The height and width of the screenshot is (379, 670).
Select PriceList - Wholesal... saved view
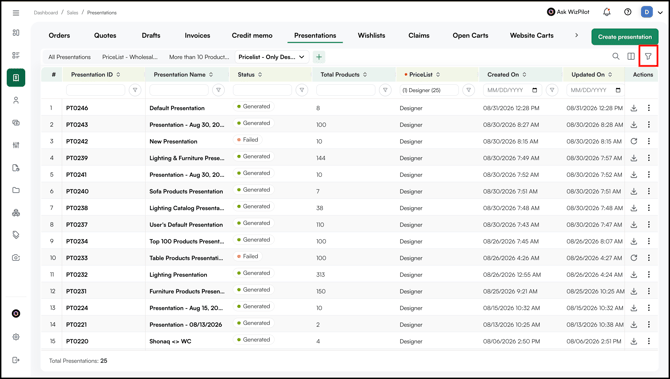(130, 57)
